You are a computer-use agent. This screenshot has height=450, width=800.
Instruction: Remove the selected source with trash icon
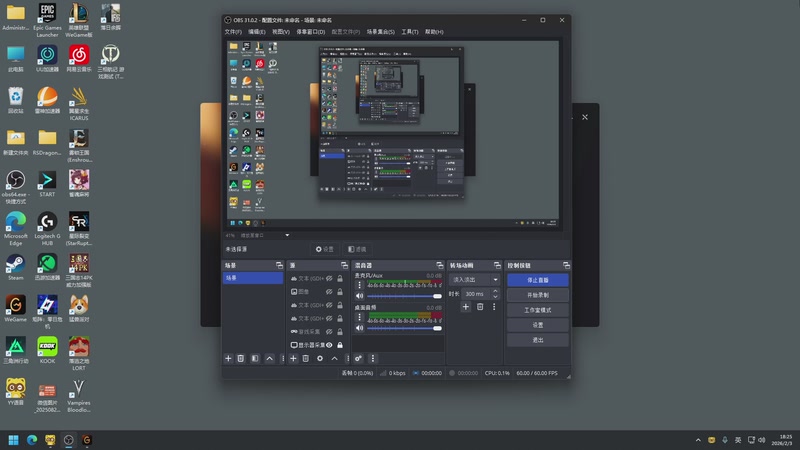tap(306, 359)
